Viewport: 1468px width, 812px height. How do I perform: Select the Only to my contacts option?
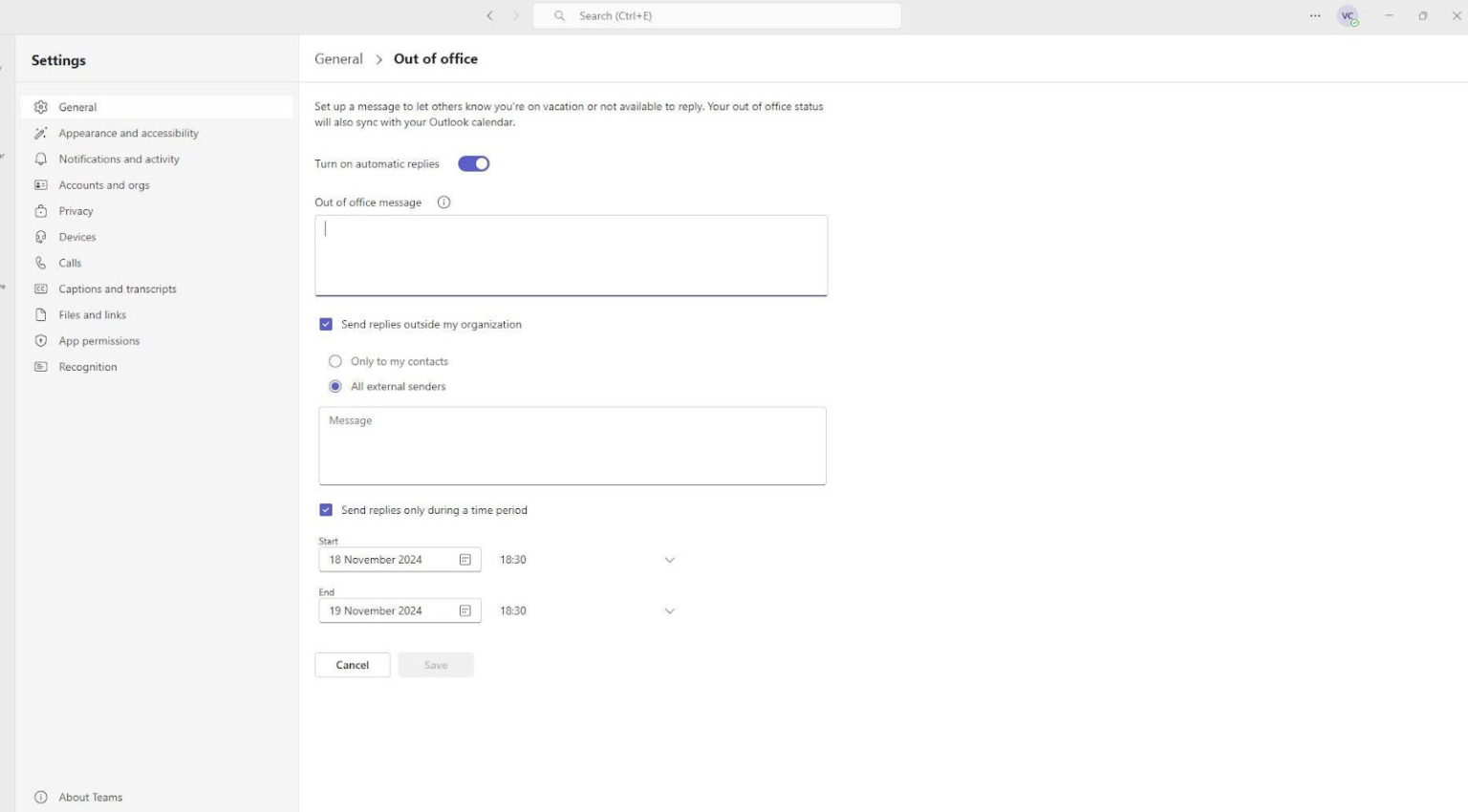[x=335, y=361]
